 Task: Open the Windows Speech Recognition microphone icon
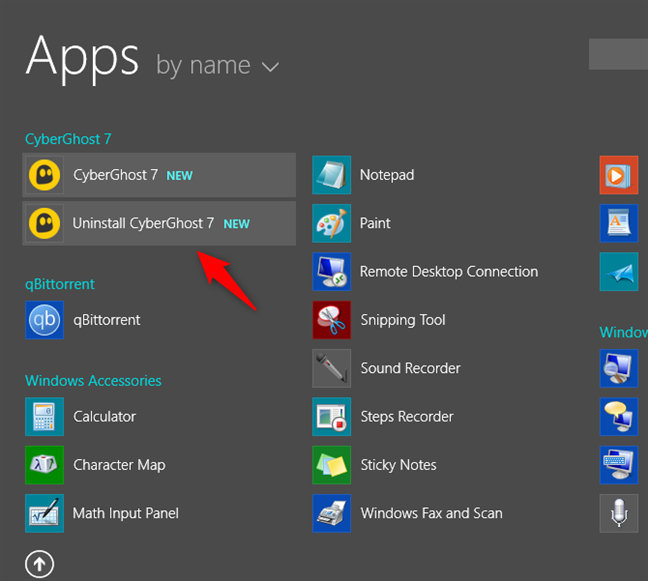619,513
